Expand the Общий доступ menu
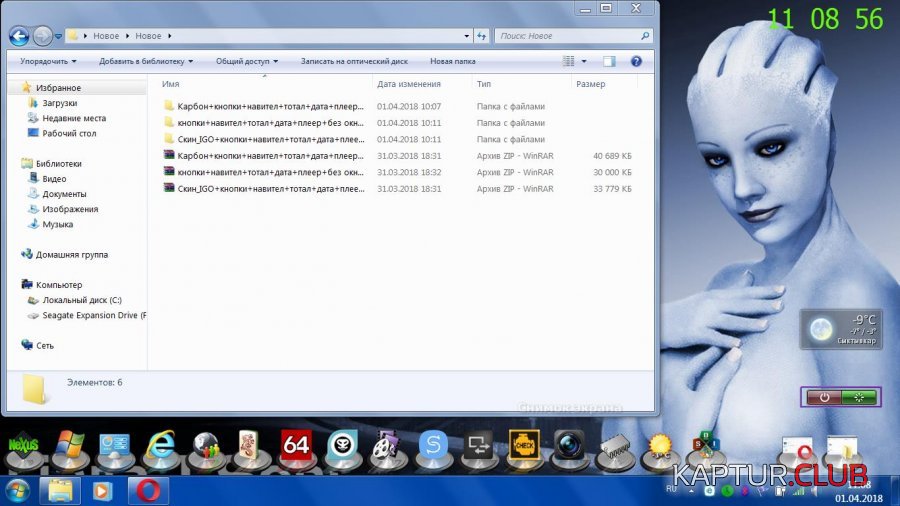 tap(247, 61)
